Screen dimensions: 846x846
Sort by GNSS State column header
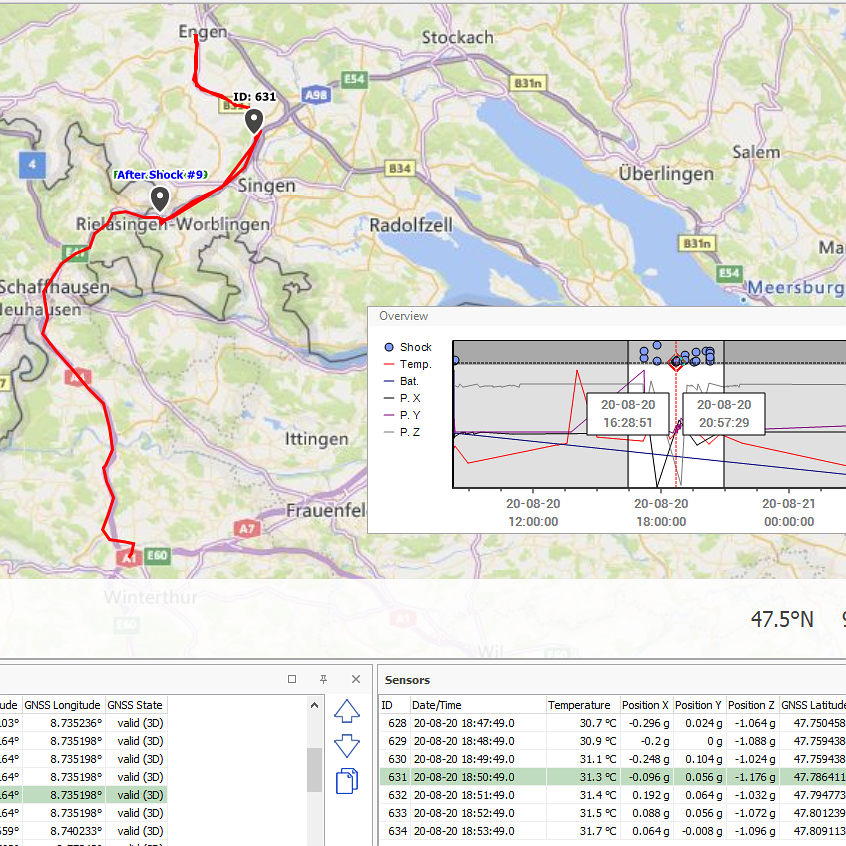[x=135, y=705]
